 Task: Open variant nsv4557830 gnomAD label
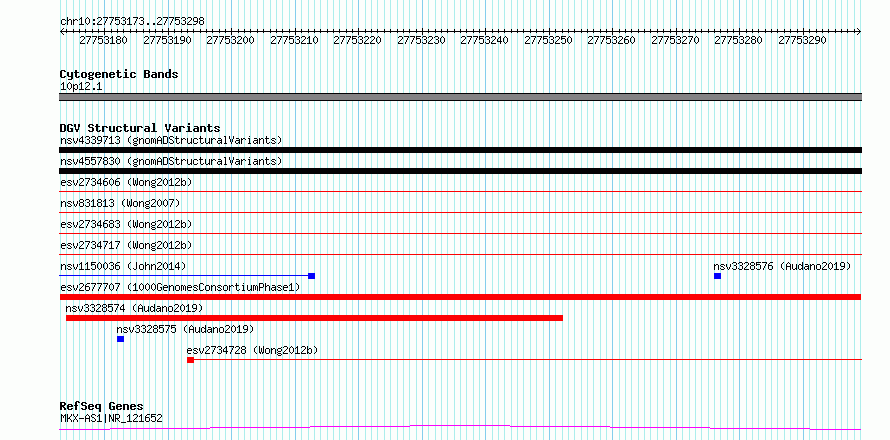point(171,161)
